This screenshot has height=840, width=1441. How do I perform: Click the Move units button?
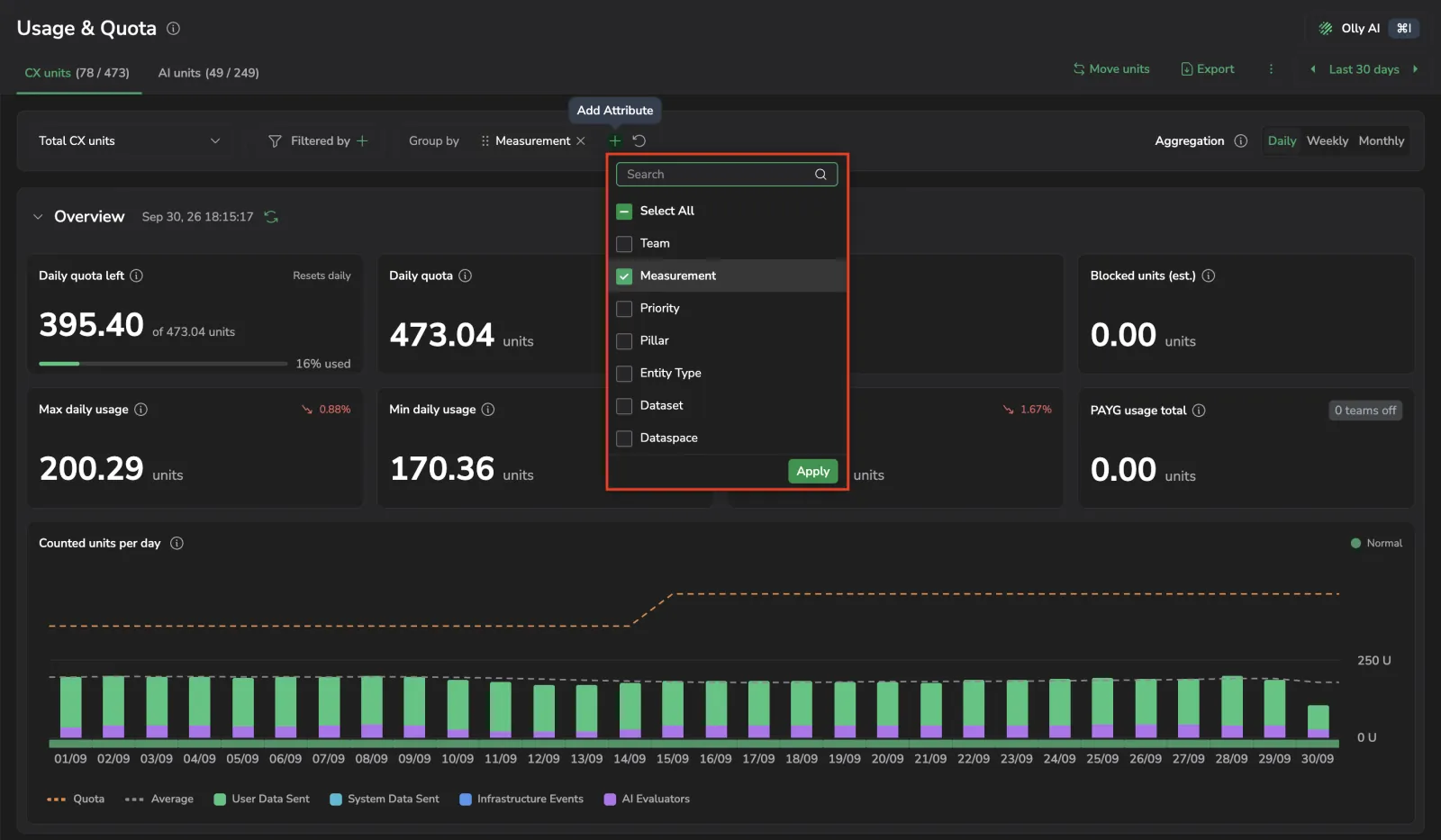point(1111,69)
